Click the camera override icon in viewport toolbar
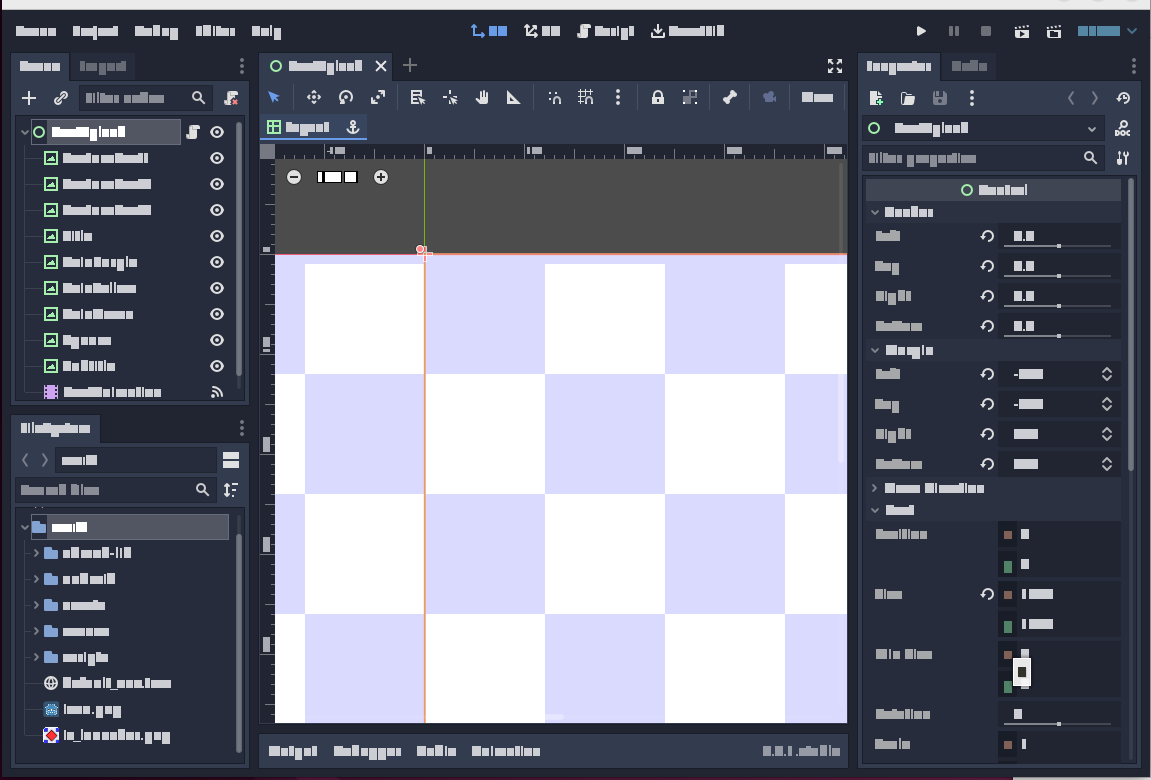This screenshot has height=780, width=1151. [769, 97]
